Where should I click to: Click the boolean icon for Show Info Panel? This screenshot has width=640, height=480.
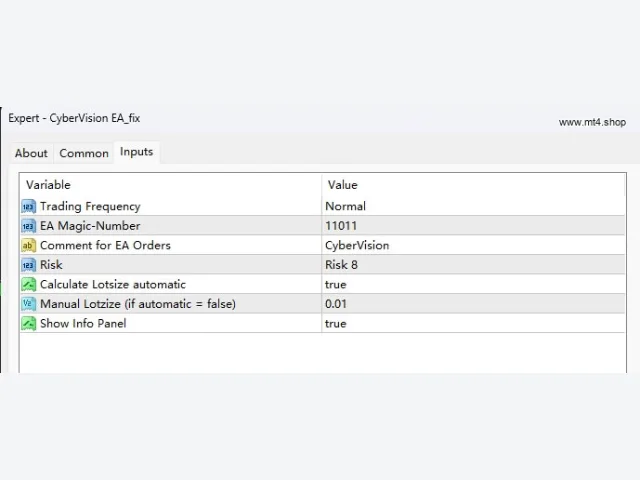[x=29, y=323]
